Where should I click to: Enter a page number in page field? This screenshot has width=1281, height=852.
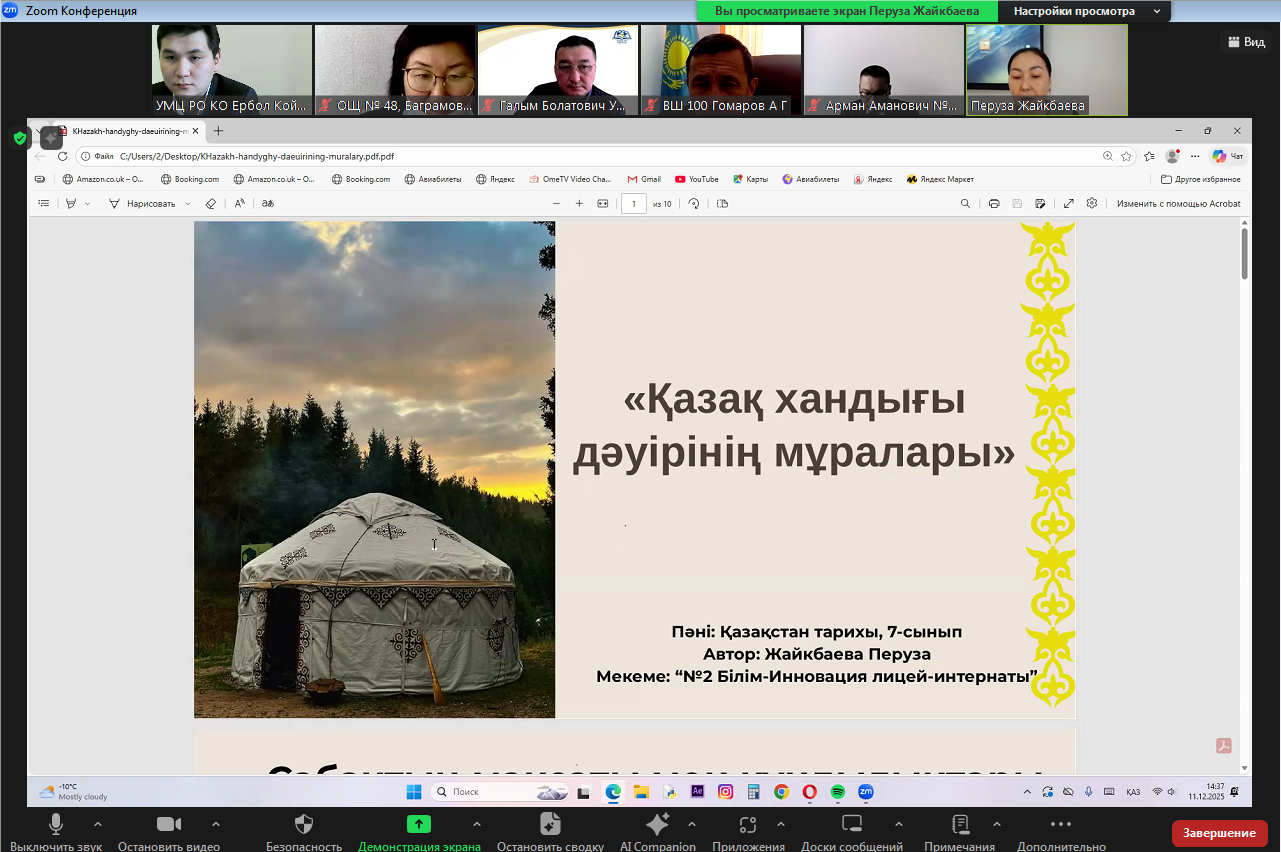tap(633, 203)
